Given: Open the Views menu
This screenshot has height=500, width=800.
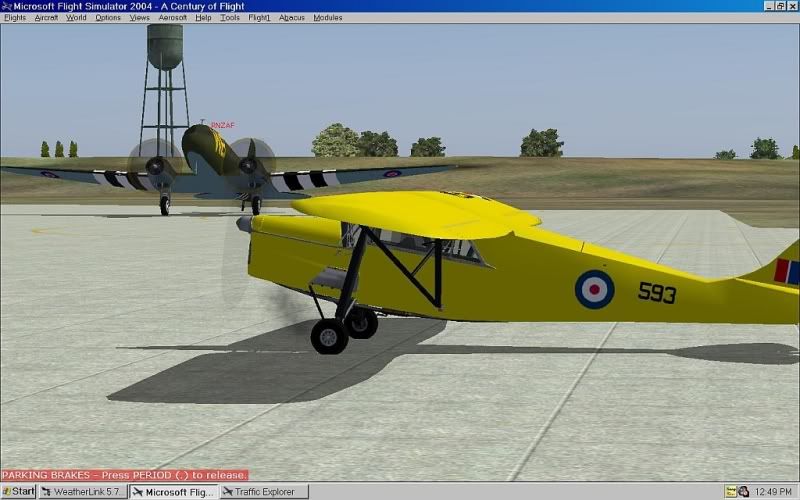Looking at the screenshot, I should coord(139,18).
